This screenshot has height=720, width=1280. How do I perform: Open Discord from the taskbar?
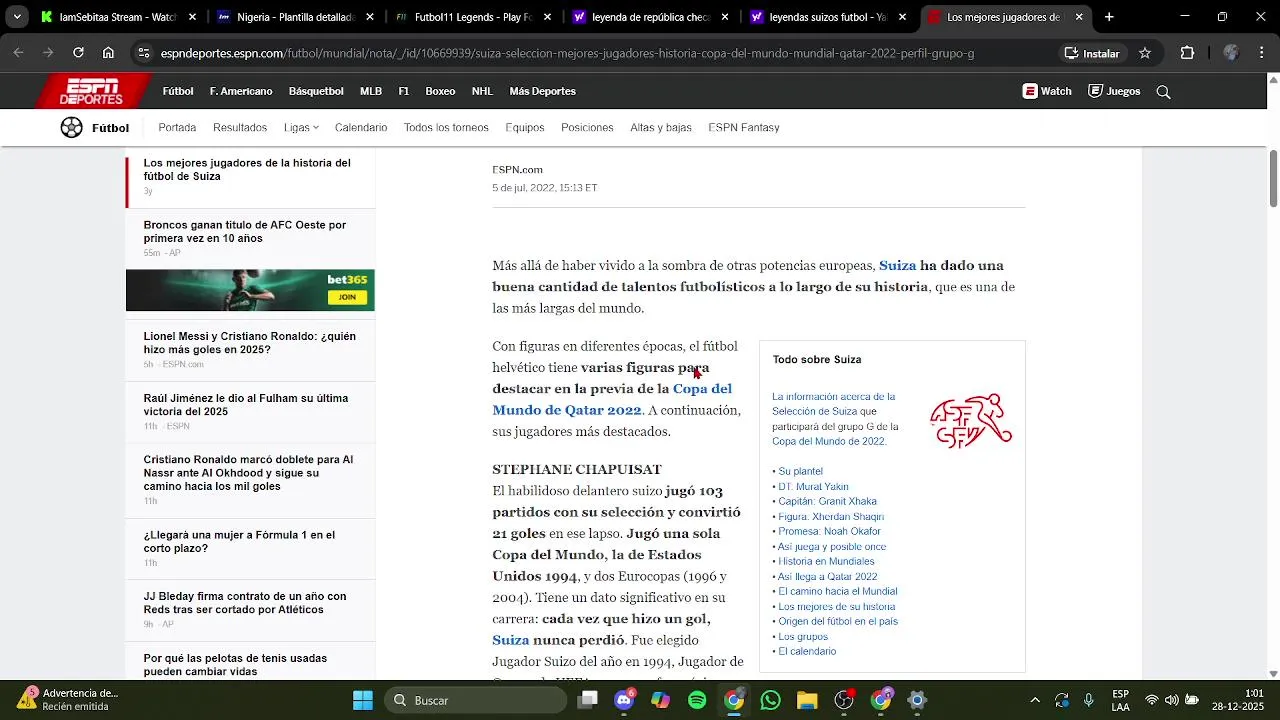point(625,700)
